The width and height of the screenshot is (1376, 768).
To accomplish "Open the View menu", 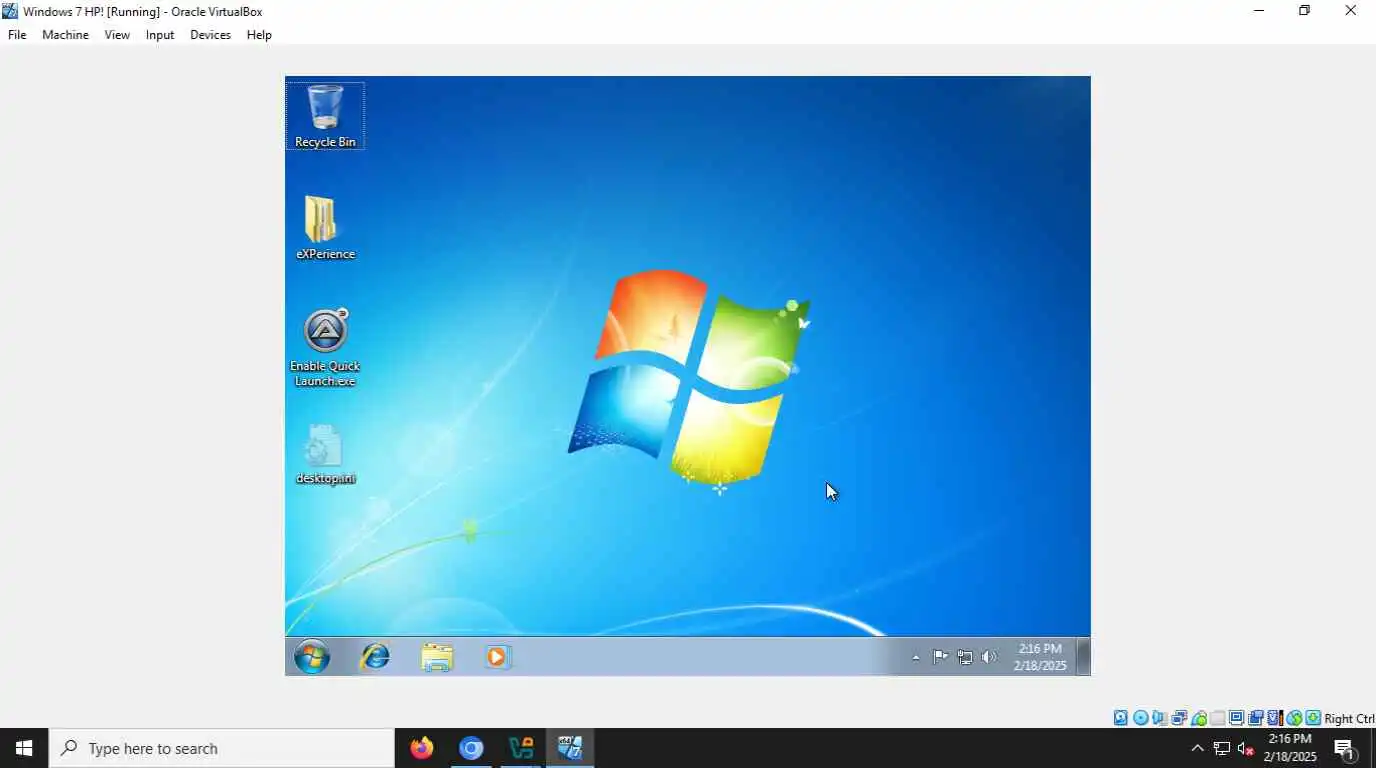I will coord(117,35).
